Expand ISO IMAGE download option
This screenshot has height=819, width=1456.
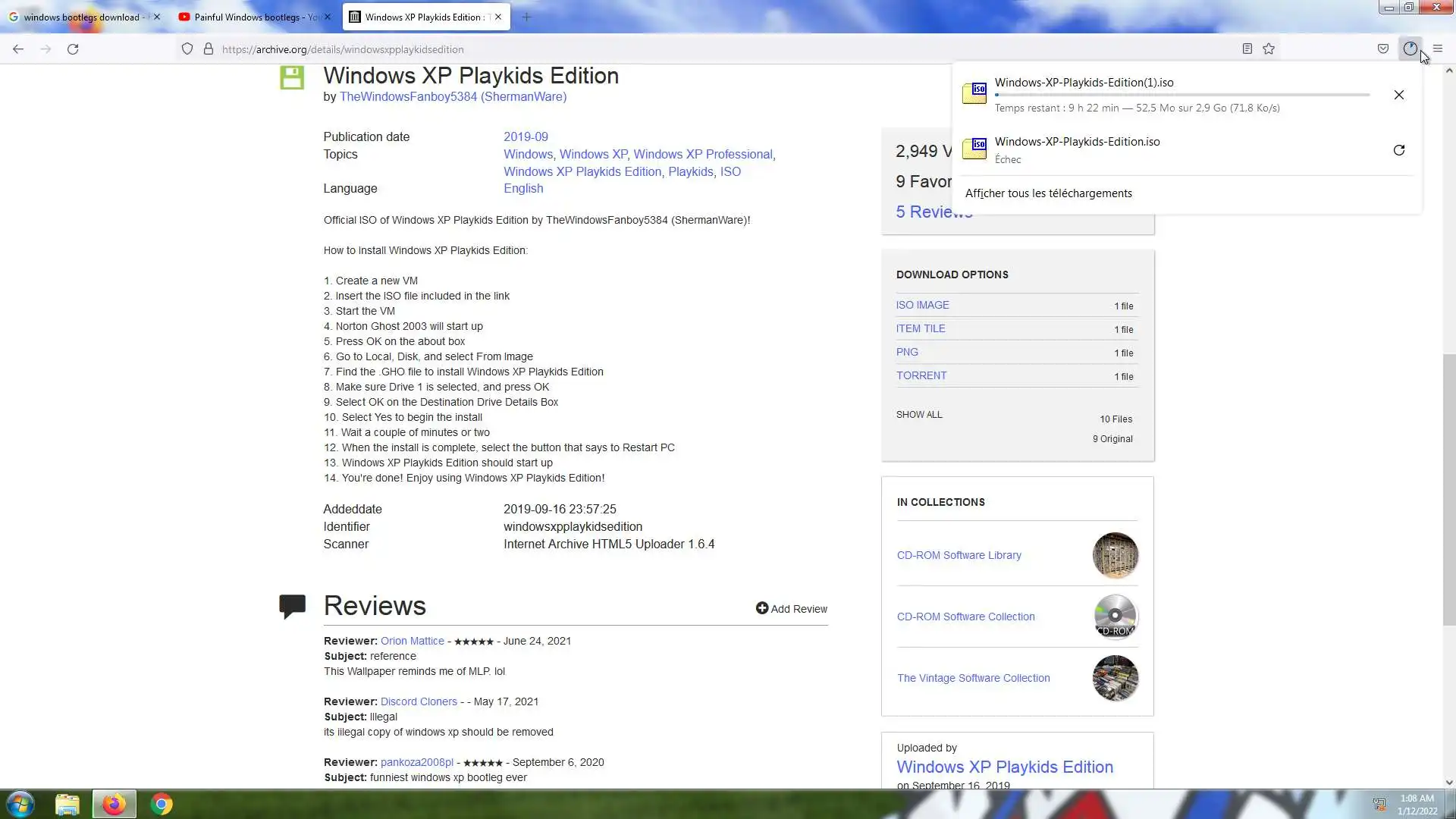click(x=922, y=305)
